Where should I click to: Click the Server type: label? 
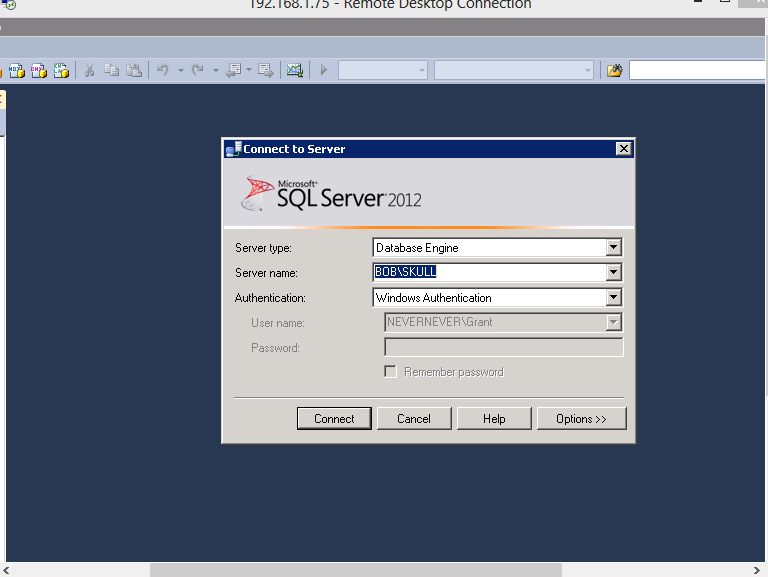(x=264, y=248)
